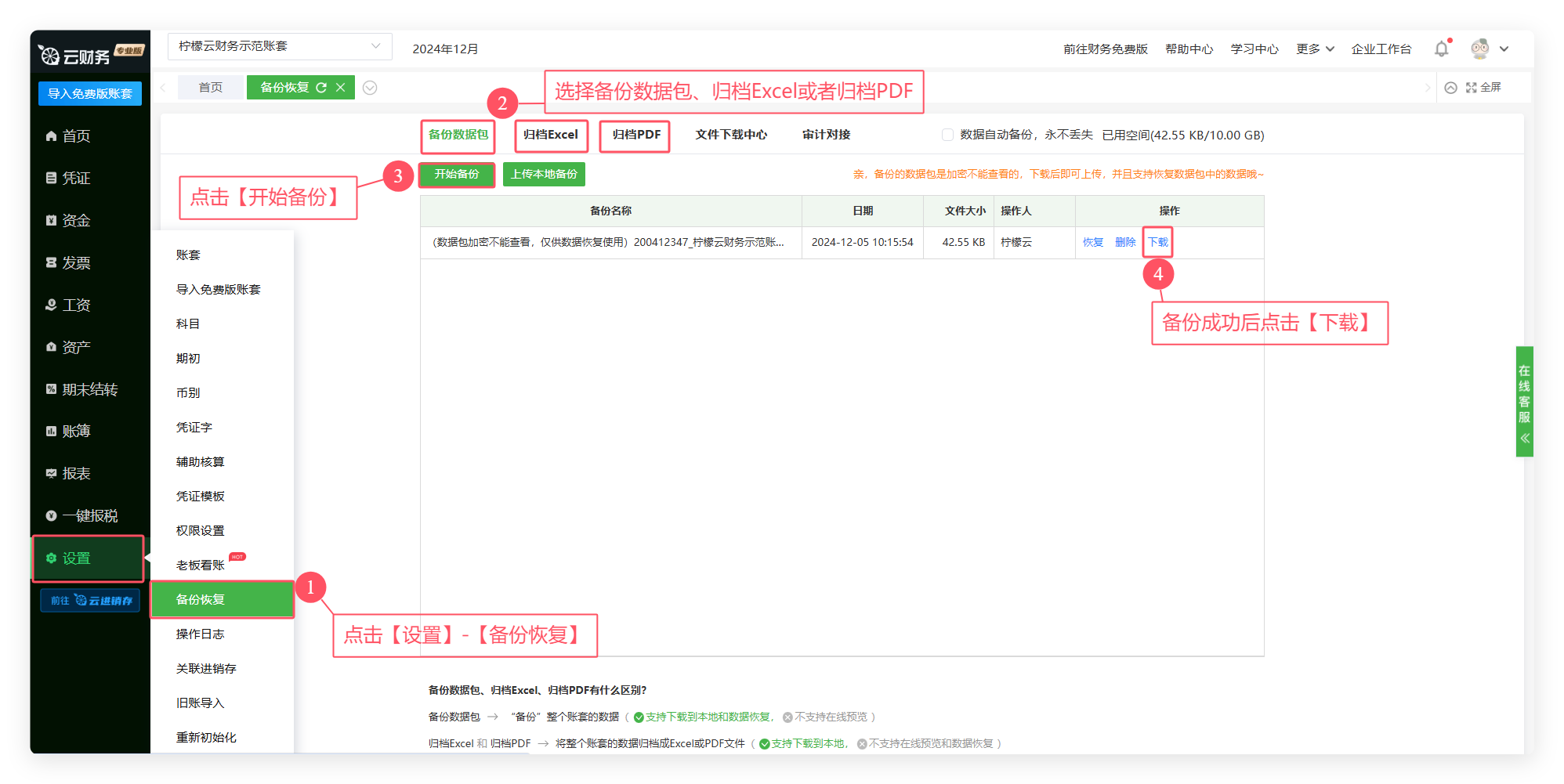This screenshot has width=1564, height=784.
Task: Open the tab list dropdown circle arrow
Action: pos(370,88)
